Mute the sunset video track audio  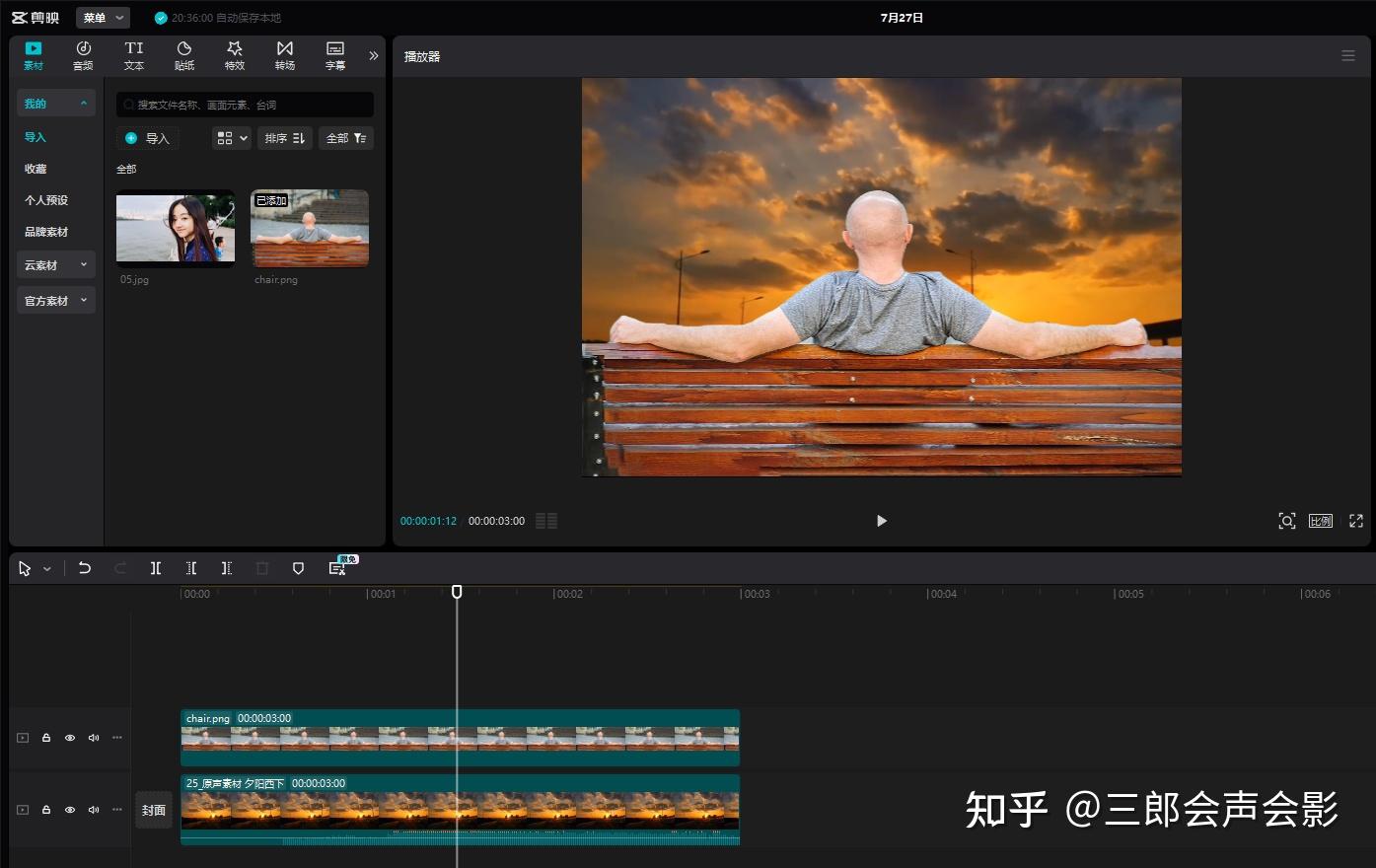tap(94, 810)
